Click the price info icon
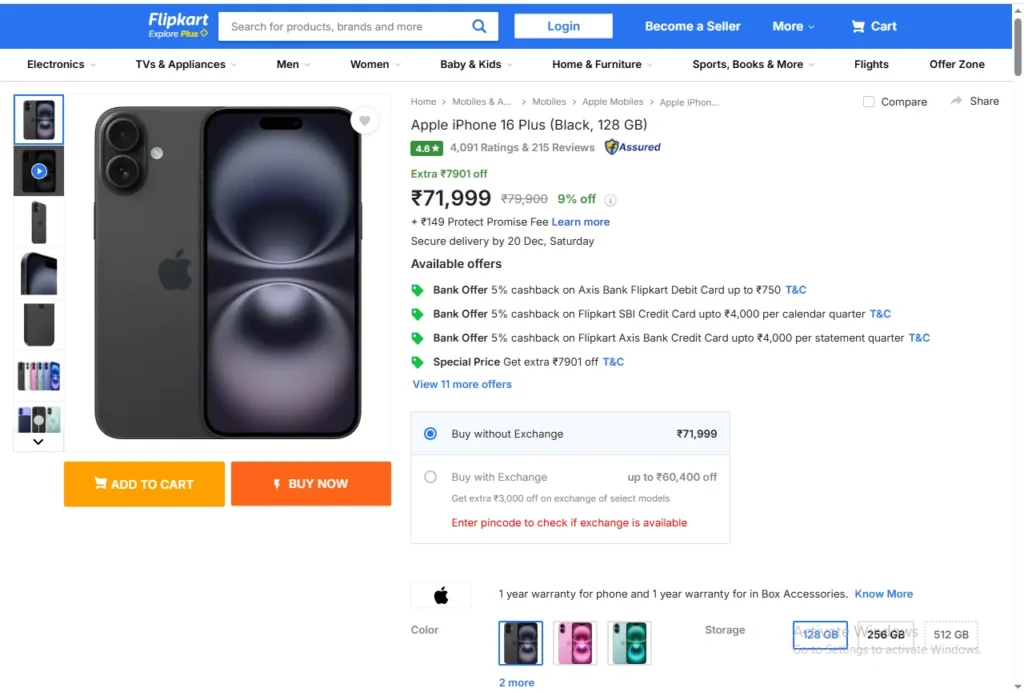Viewport: 1024px width, 692px height. [611, 200]
